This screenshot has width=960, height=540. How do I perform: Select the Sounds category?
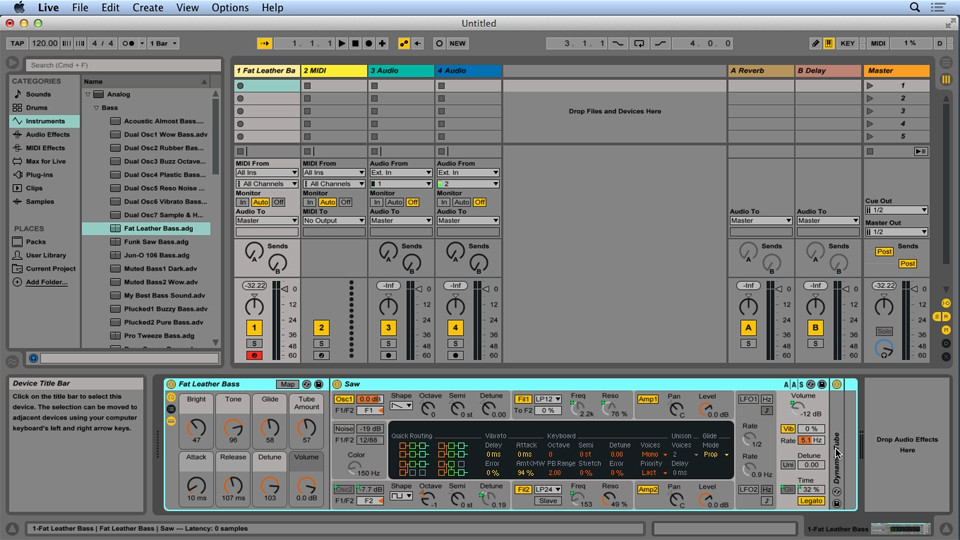coord(38,94)
